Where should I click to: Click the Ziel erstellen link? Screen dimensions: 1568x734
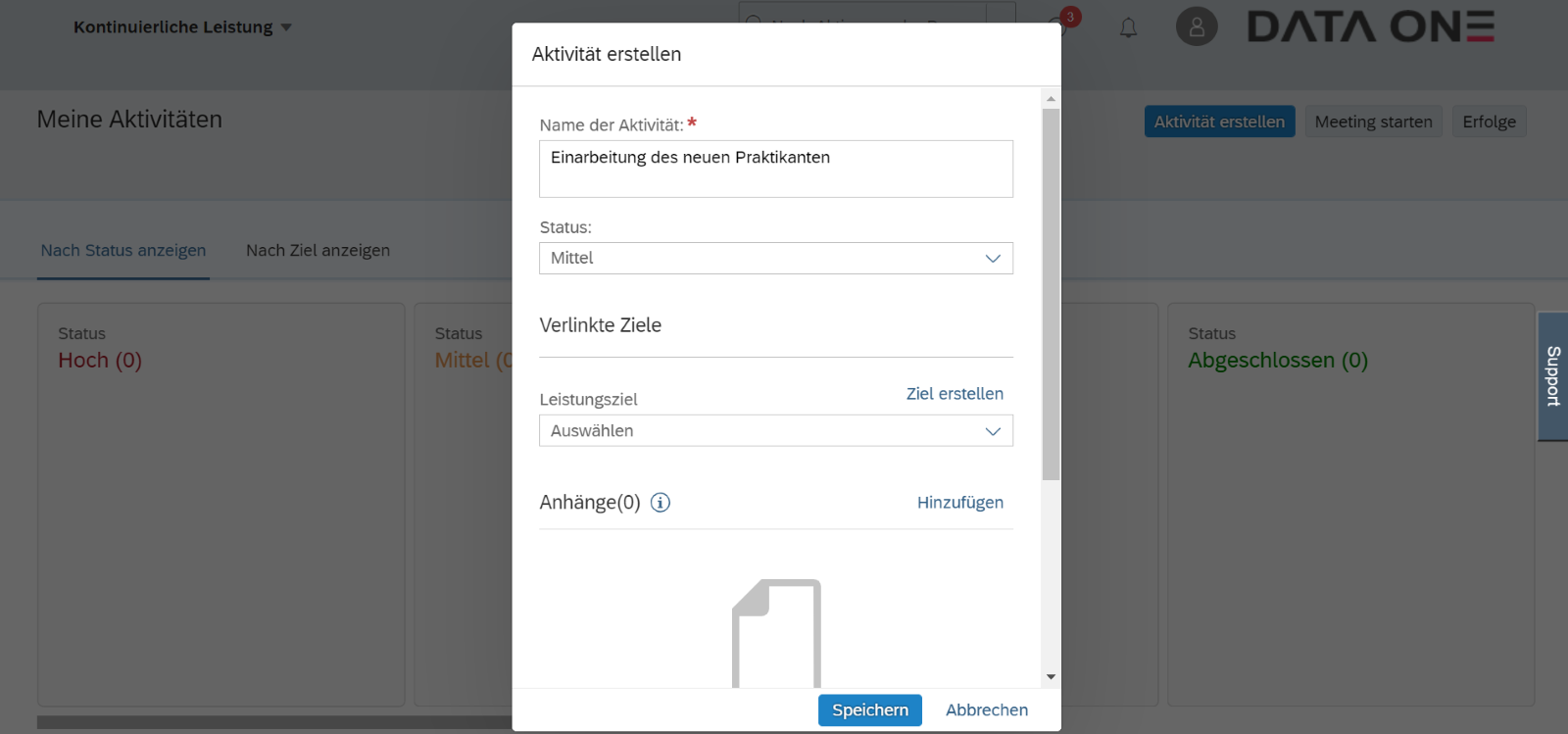tap(955, 394)
